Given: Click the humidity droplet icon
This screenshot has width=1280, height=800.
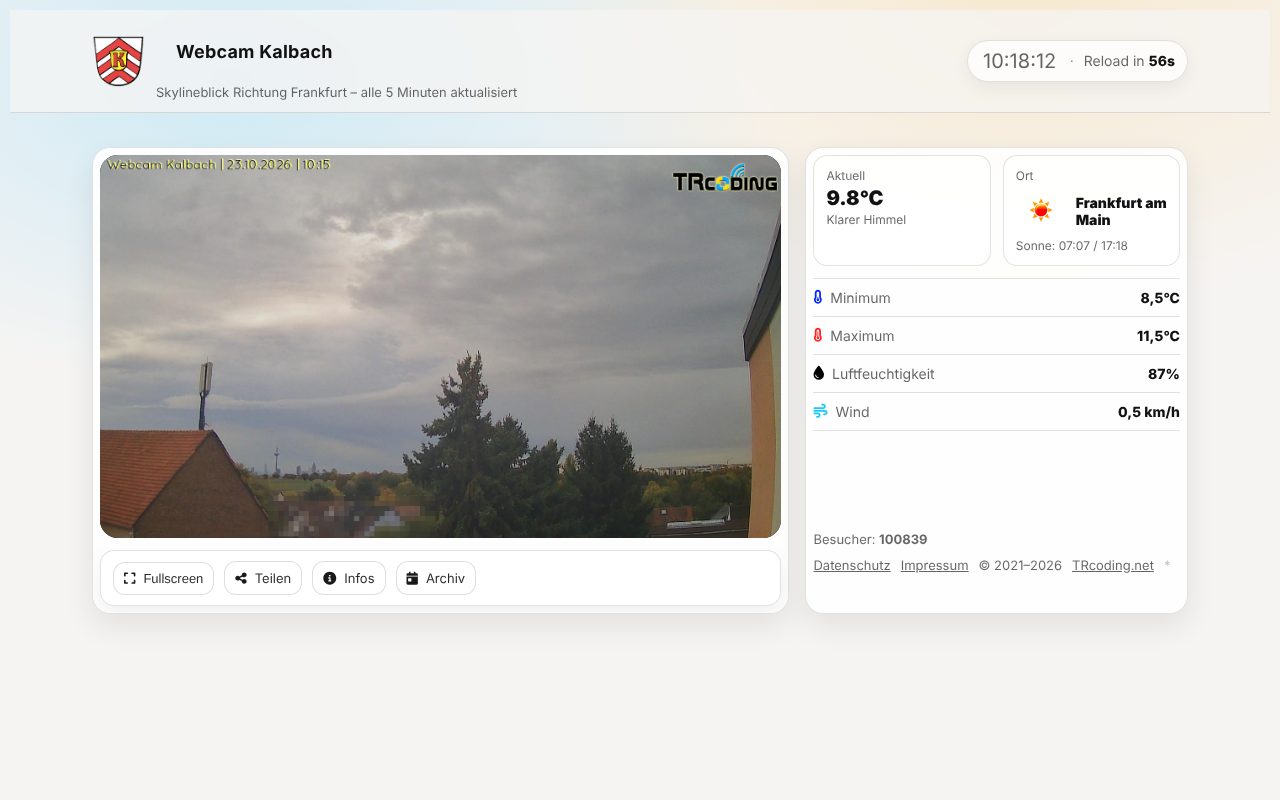Looking at the screenshot, I should (x=819, y=374).
